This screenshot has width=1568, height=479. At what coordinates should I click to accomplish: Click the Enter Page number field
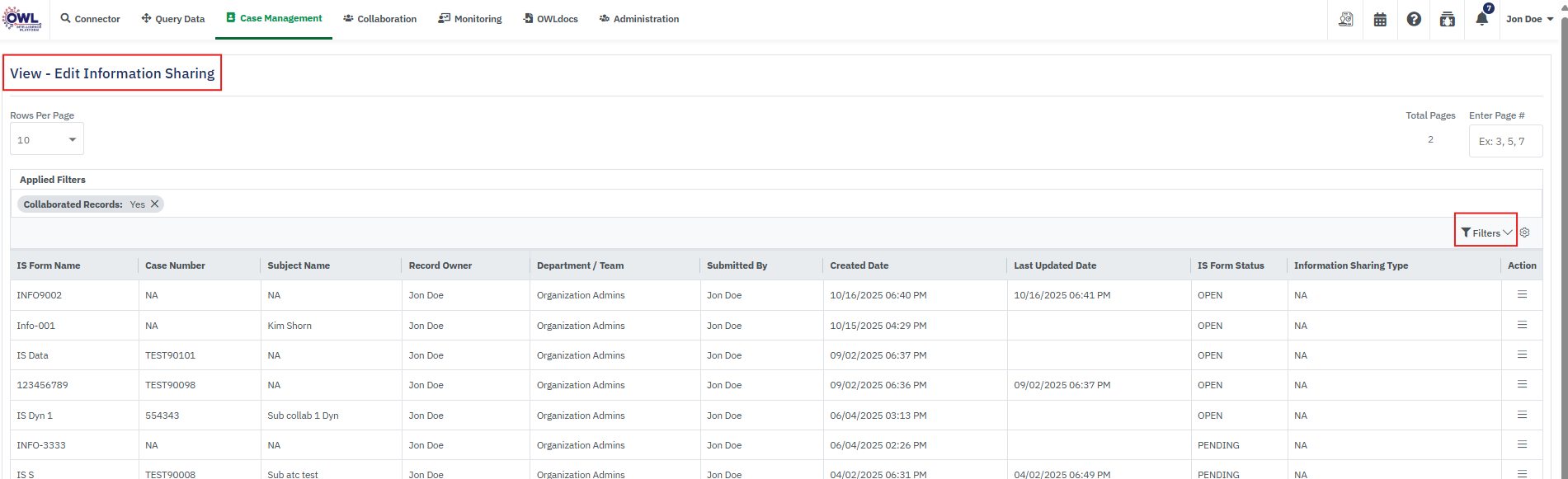click(x=1505, y=141)
